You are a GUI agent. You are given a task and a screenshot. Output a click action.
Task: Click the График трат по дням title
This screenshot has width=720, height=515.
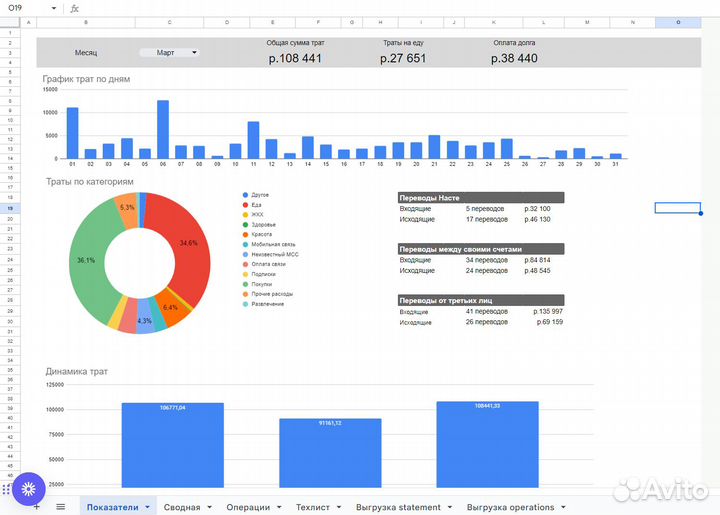tap(86, 79)
